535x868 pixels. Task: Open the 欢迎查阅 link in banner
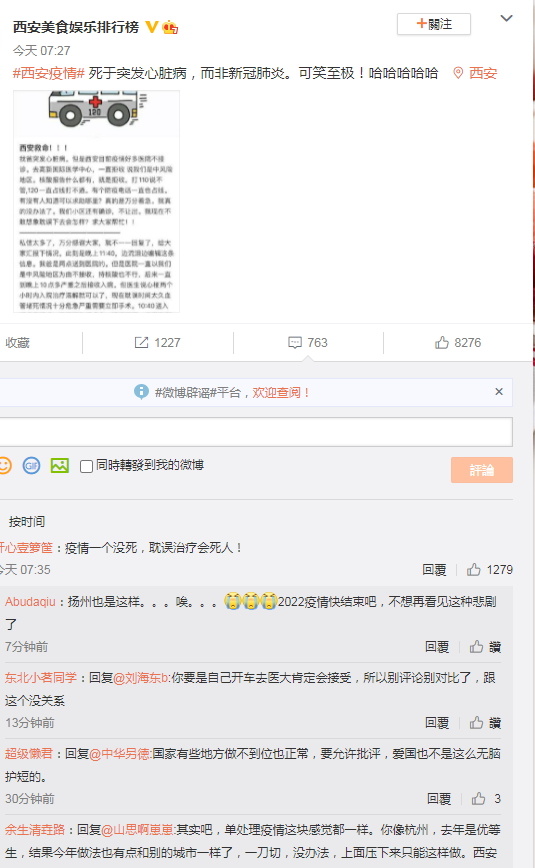click(281, 392)
